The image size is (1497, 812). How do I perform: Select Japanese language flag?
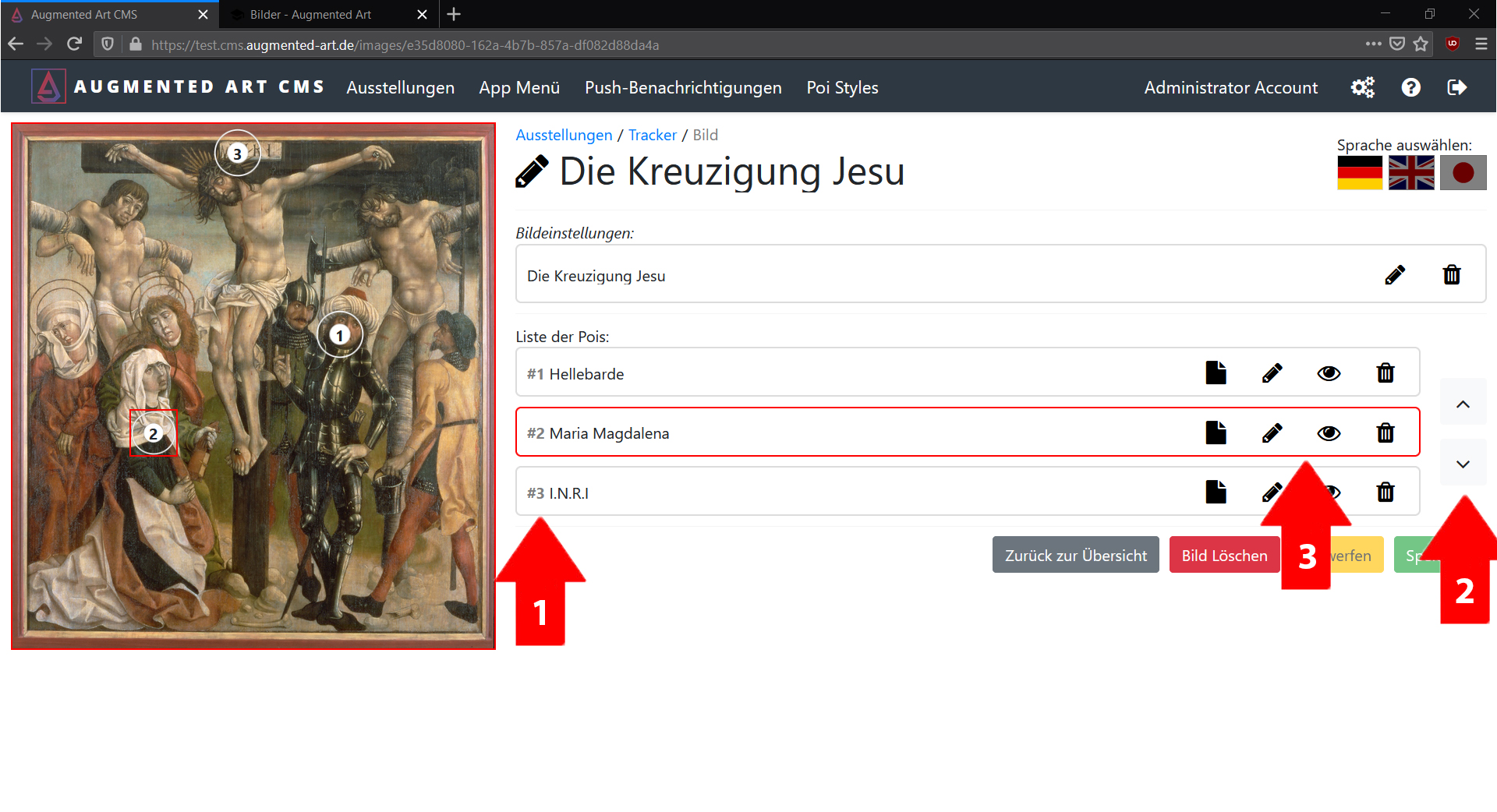point(1463,173)
